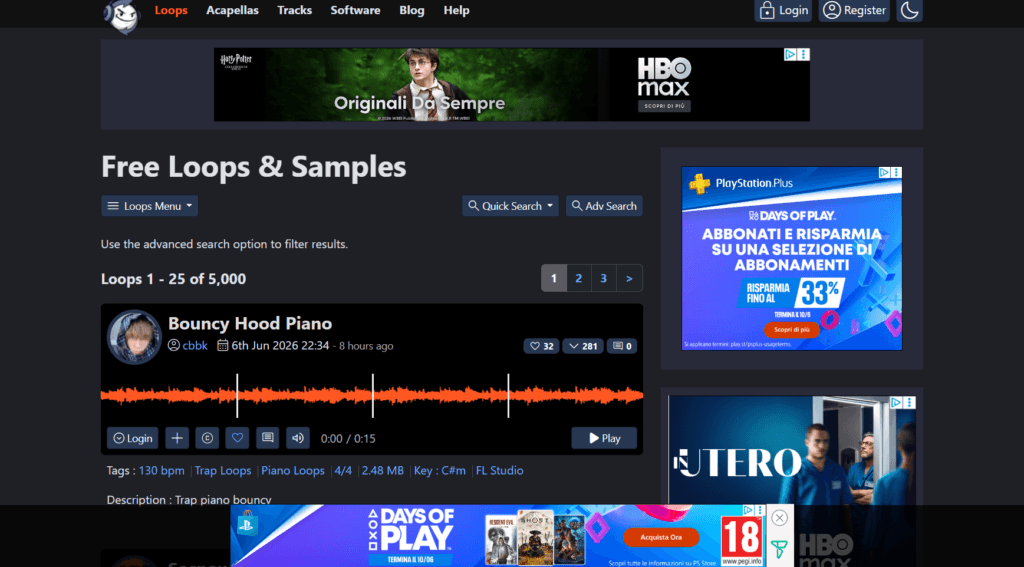
Task: Go to the Loops menu item
Action: [171, 10]
